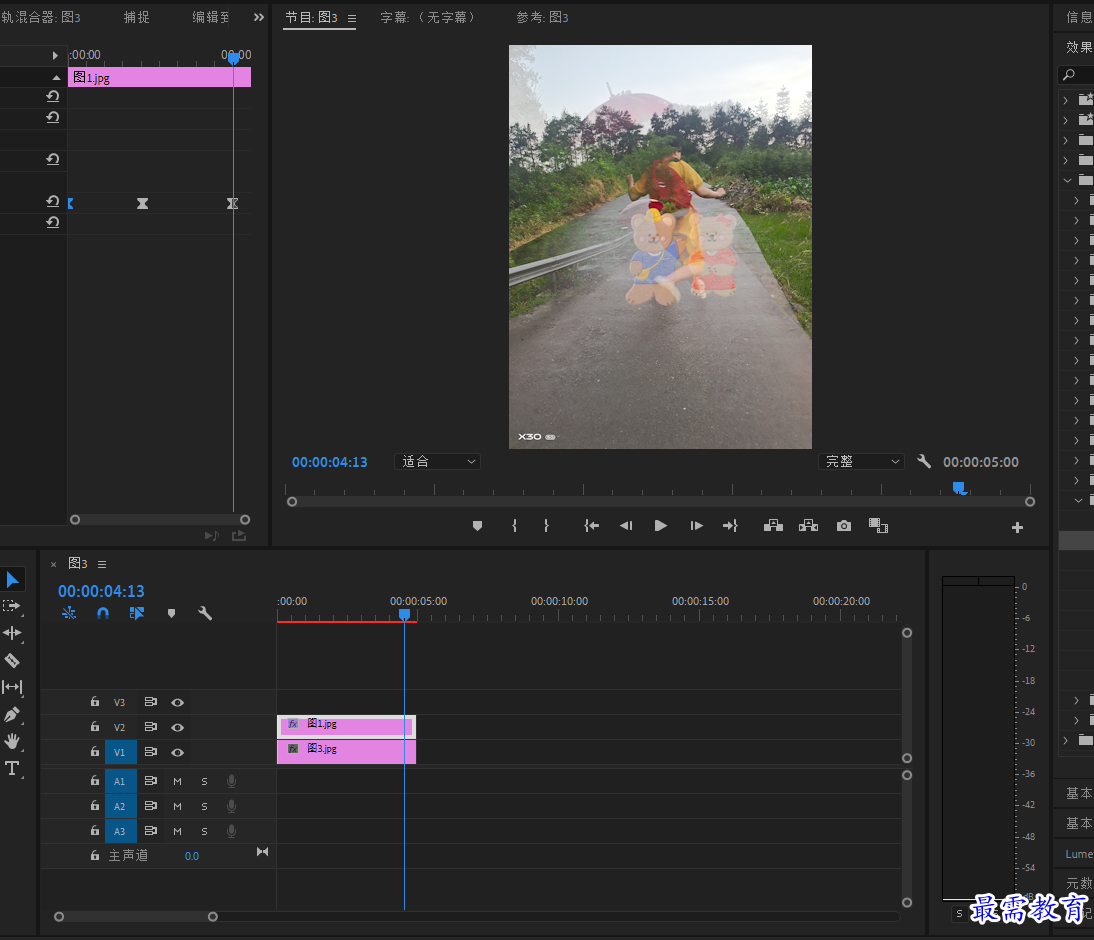Open timeline display settings wrench
1094x940 pixels.
coord(204,613)
